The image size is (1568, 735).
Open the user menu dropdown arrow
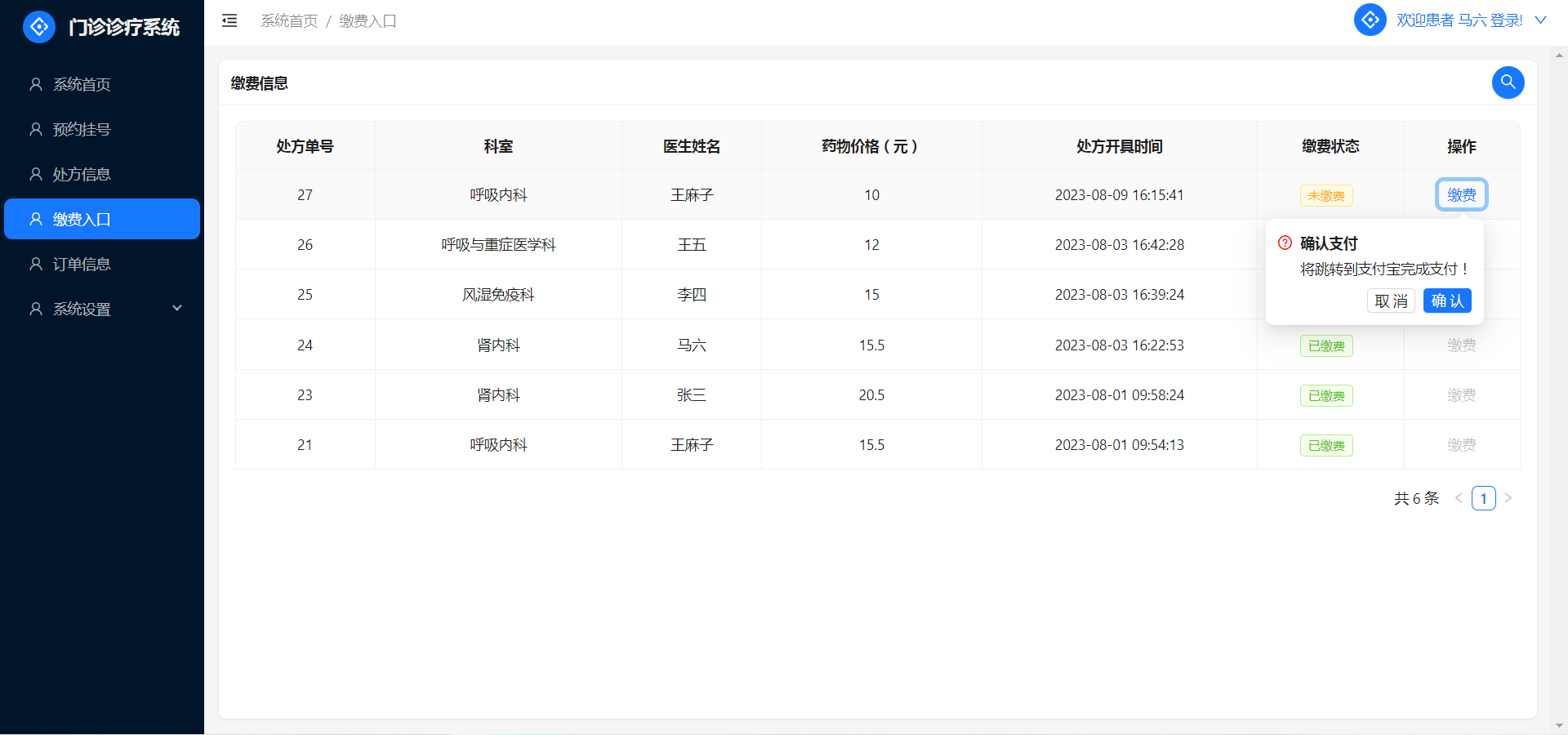(1540, 20)
